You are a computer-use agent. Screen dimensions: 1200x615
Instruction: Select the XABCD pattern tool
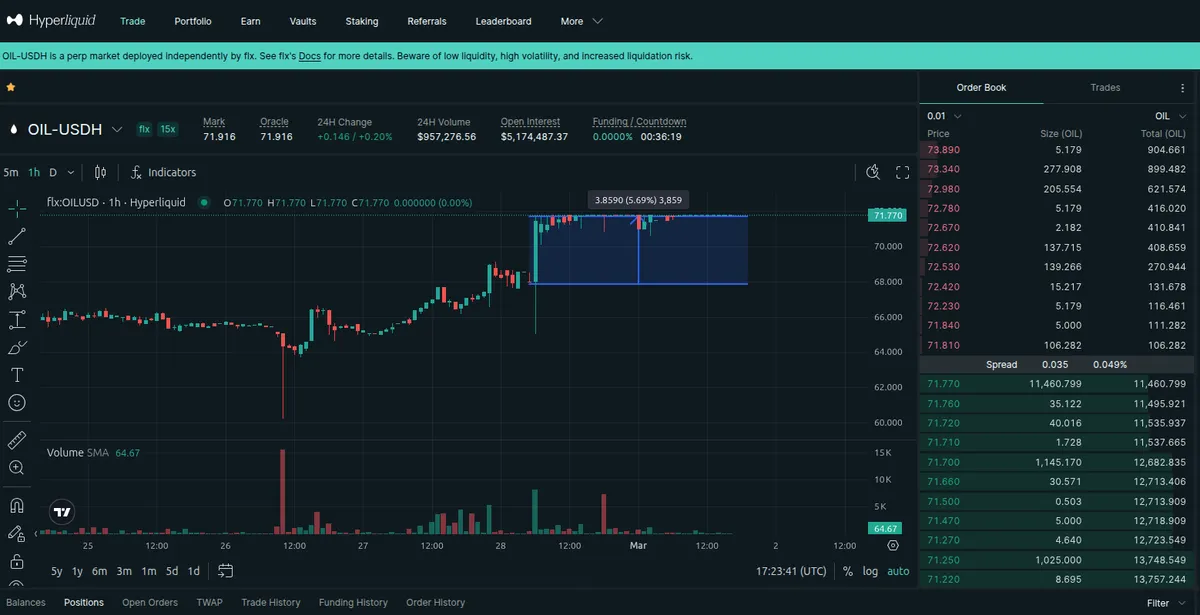click(x=17, y=292)
